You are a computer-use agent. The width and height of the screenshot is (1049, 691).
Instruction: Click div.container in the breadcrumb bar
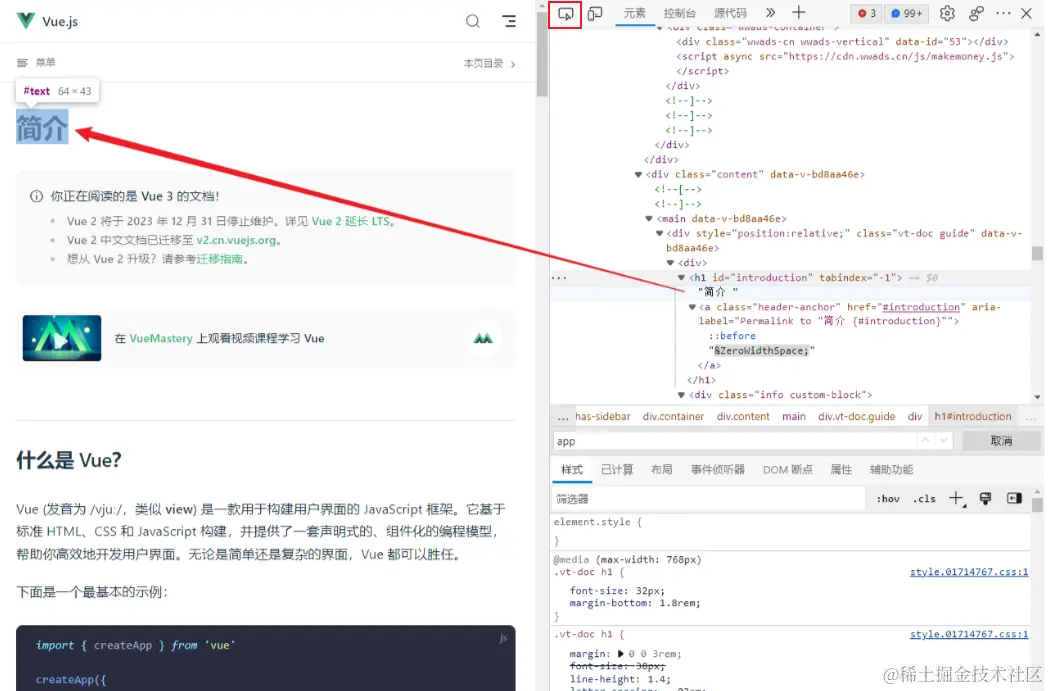click(x=673, y=417)
